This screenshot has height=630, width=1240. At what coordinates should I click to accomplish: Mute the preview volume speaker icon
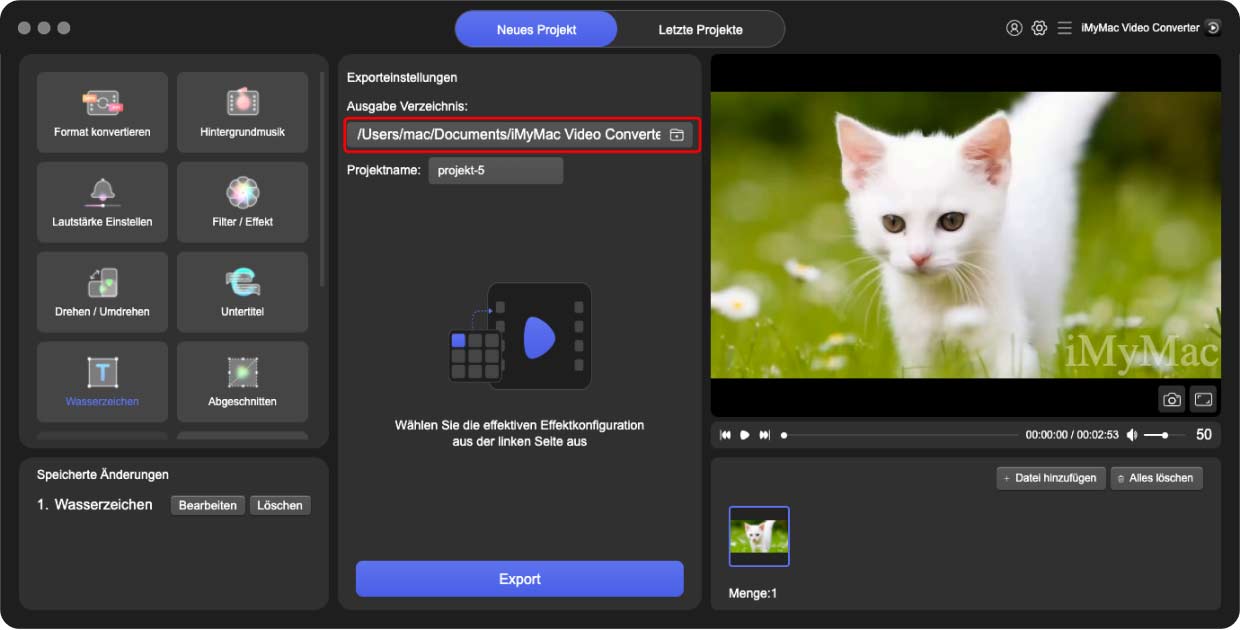[x=1132, y=435]
